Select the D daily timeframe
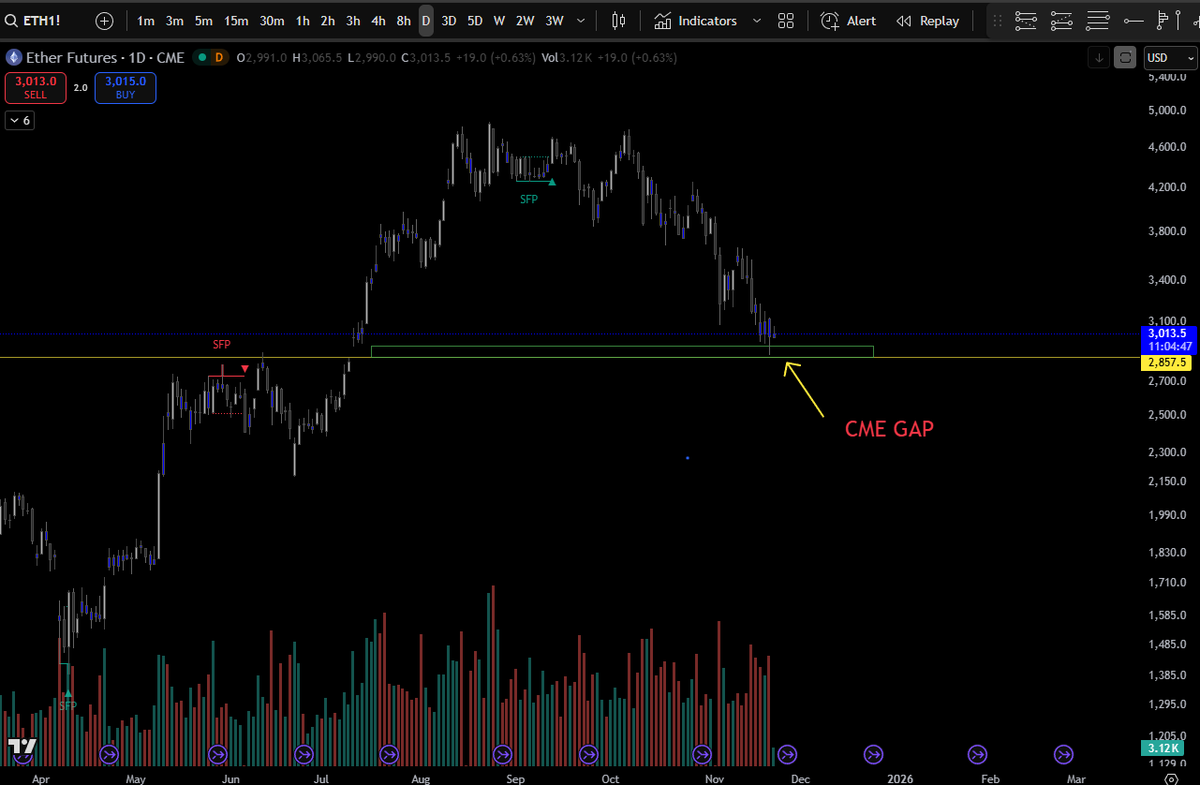 click(x=426, y=20)
